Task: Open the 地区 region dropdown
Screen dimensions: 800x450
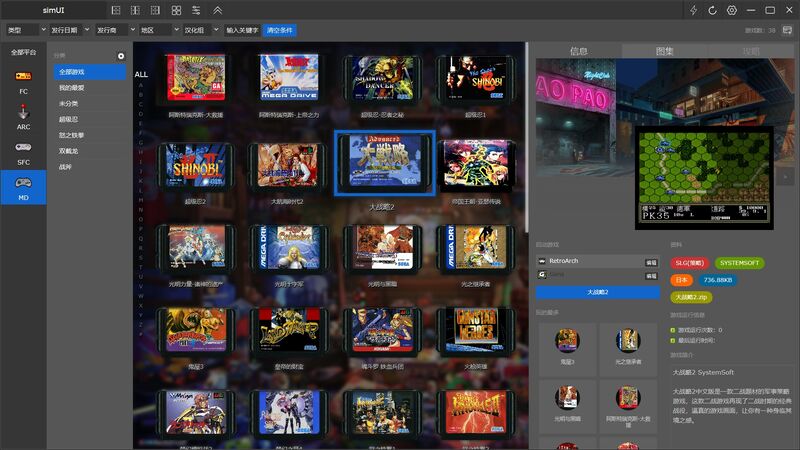Action: 157,30
